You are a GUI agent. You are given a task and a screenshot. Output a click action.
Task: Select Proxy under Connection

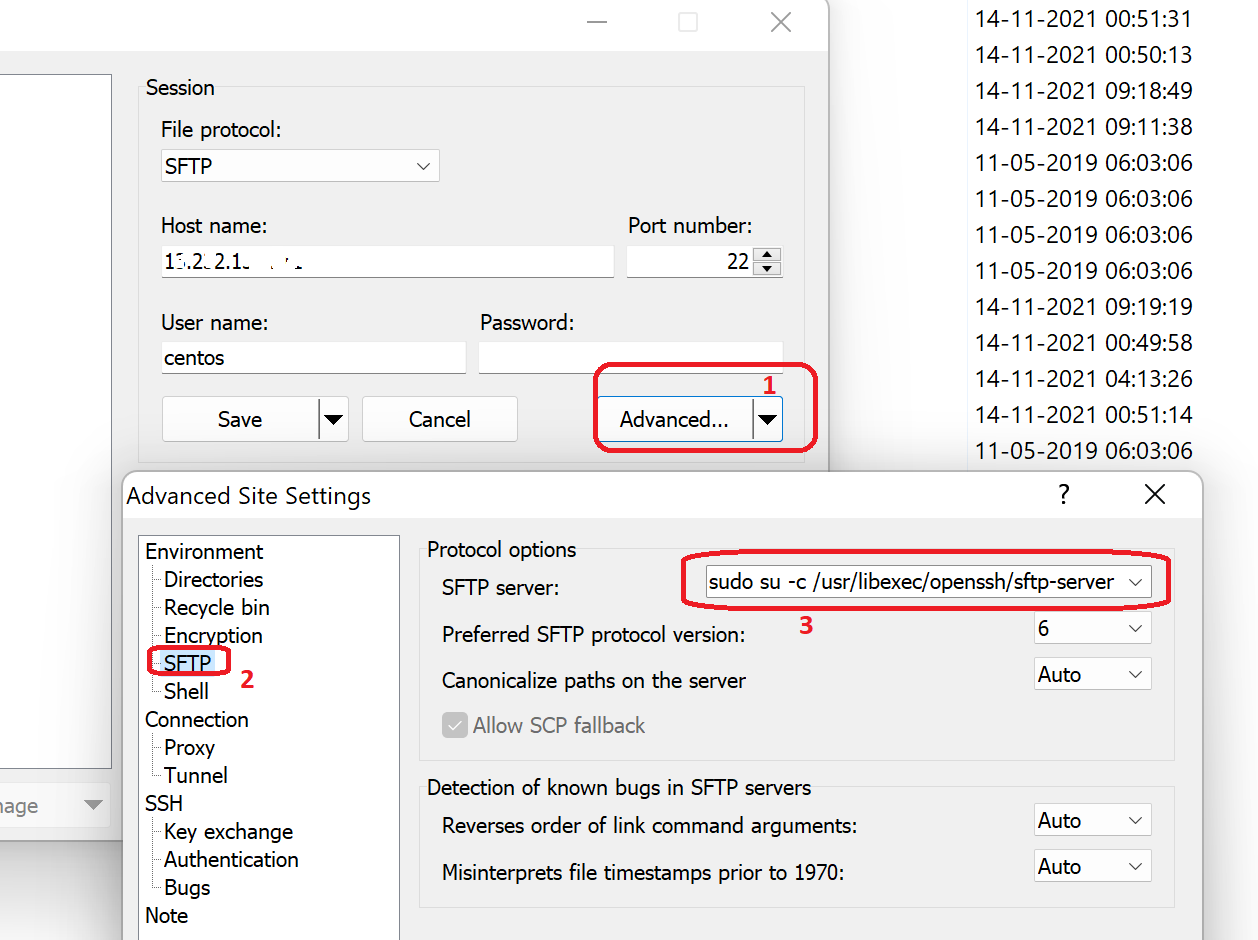189,747
